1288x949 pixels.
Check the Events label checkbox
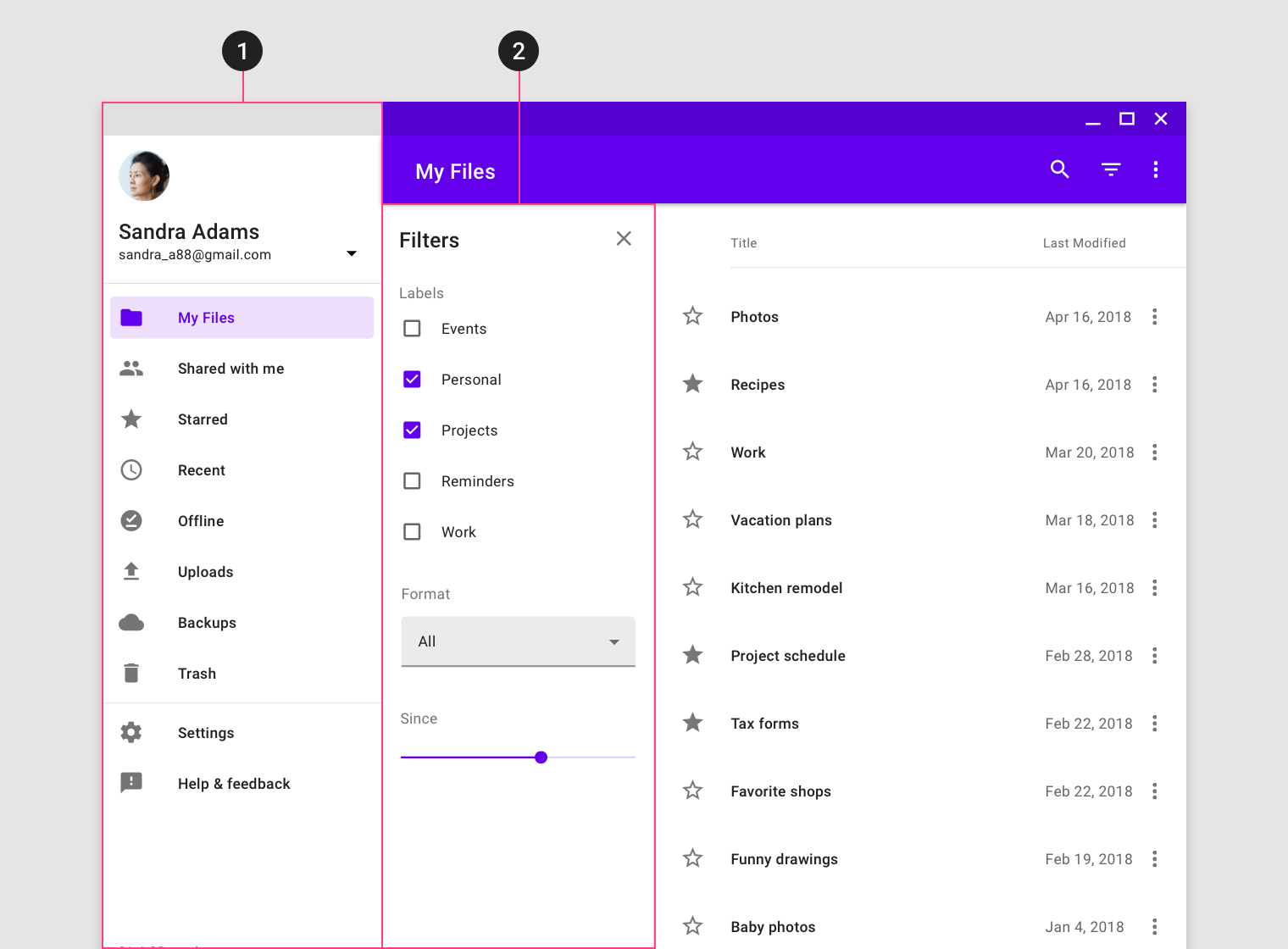point(412,328)
